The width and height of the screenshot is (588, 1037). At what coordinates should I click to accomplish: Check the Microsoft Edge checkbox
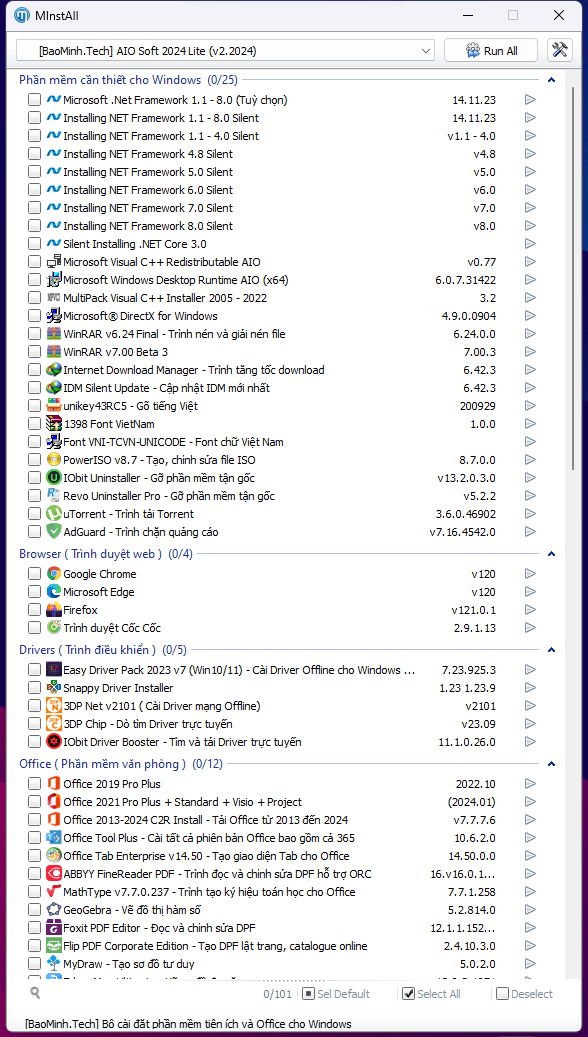point(34,592)
